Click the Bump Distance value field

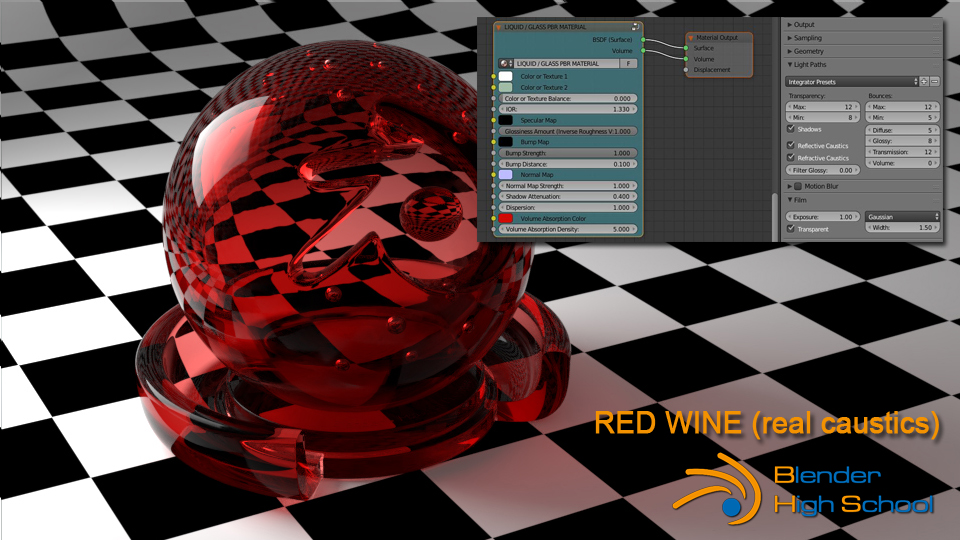[x=568, y=164]
